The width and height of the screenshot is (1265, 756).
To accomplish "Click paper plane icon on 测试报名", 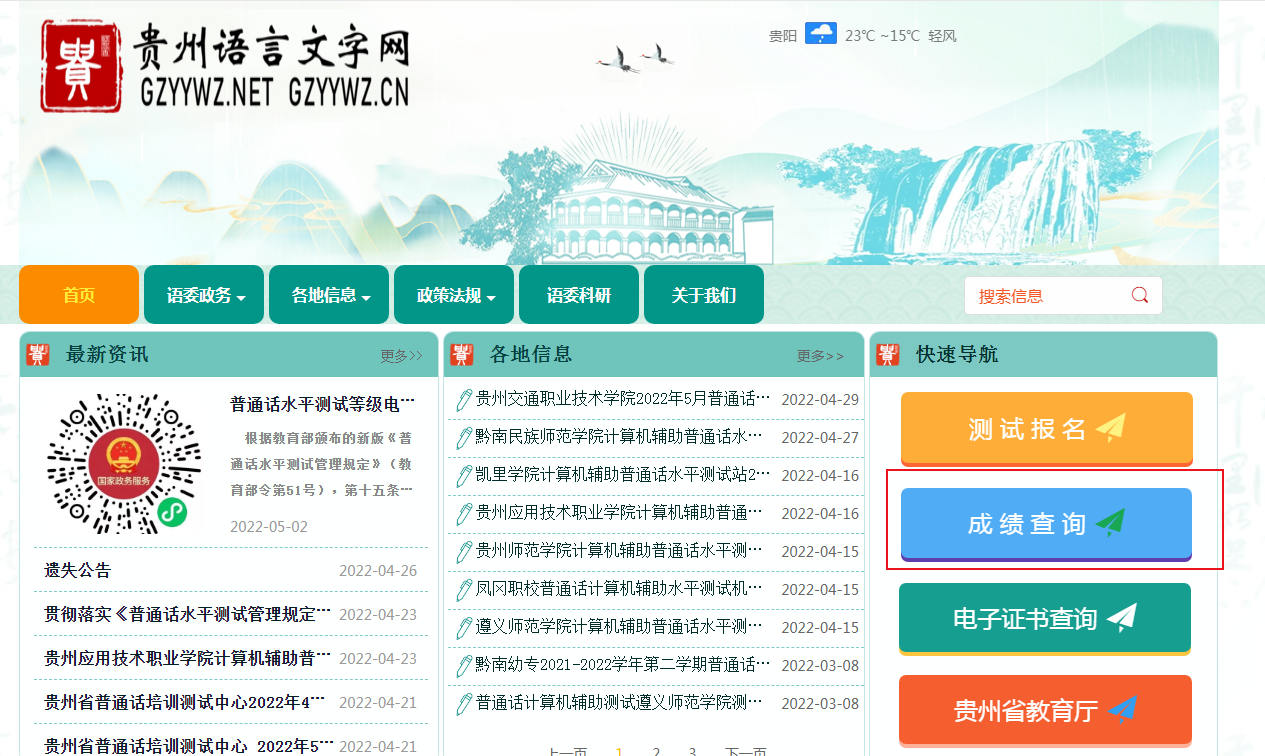I will tap(1110, 428).
